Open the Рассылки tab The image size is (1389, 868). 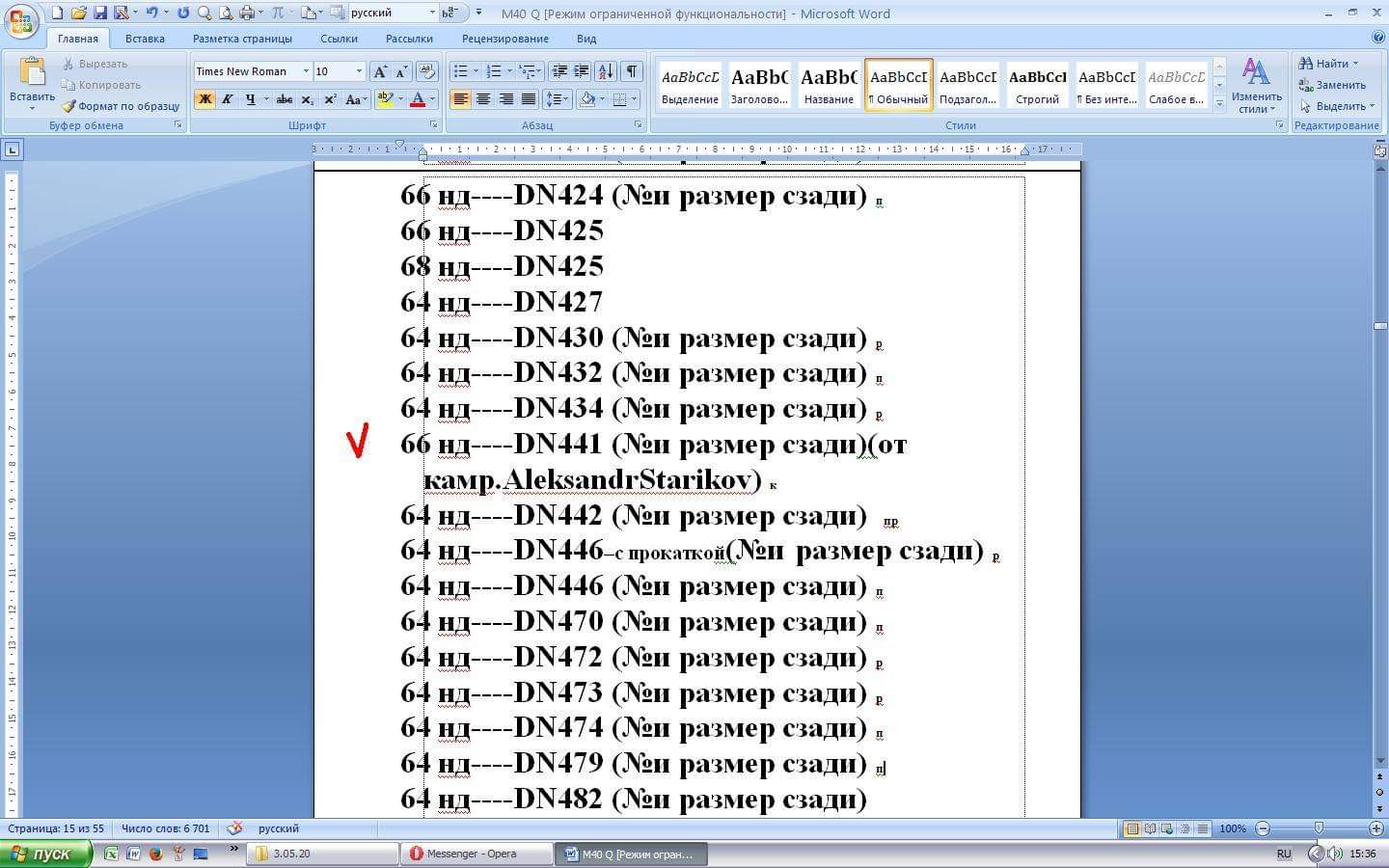(x=409, y=39)
